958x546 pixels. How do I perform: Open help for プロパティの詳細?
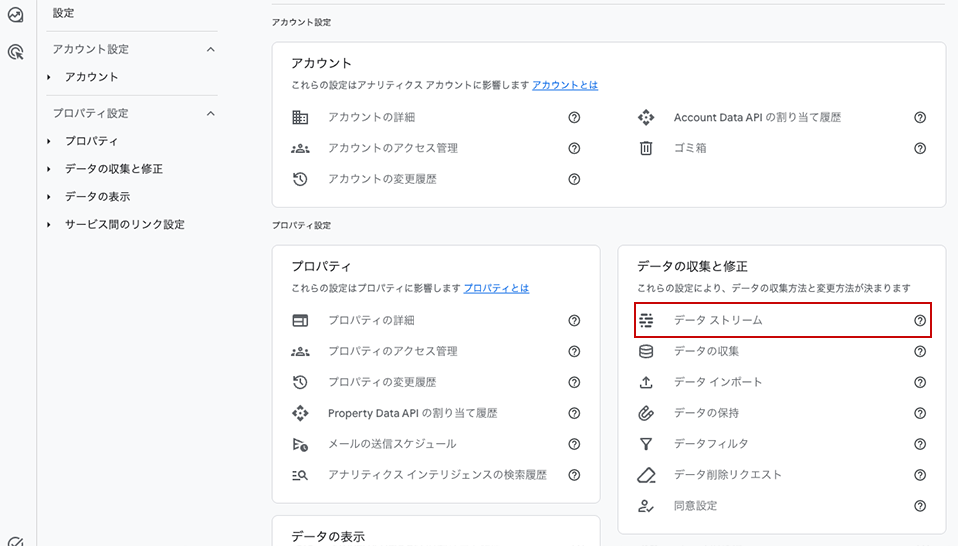pos(574,321)
